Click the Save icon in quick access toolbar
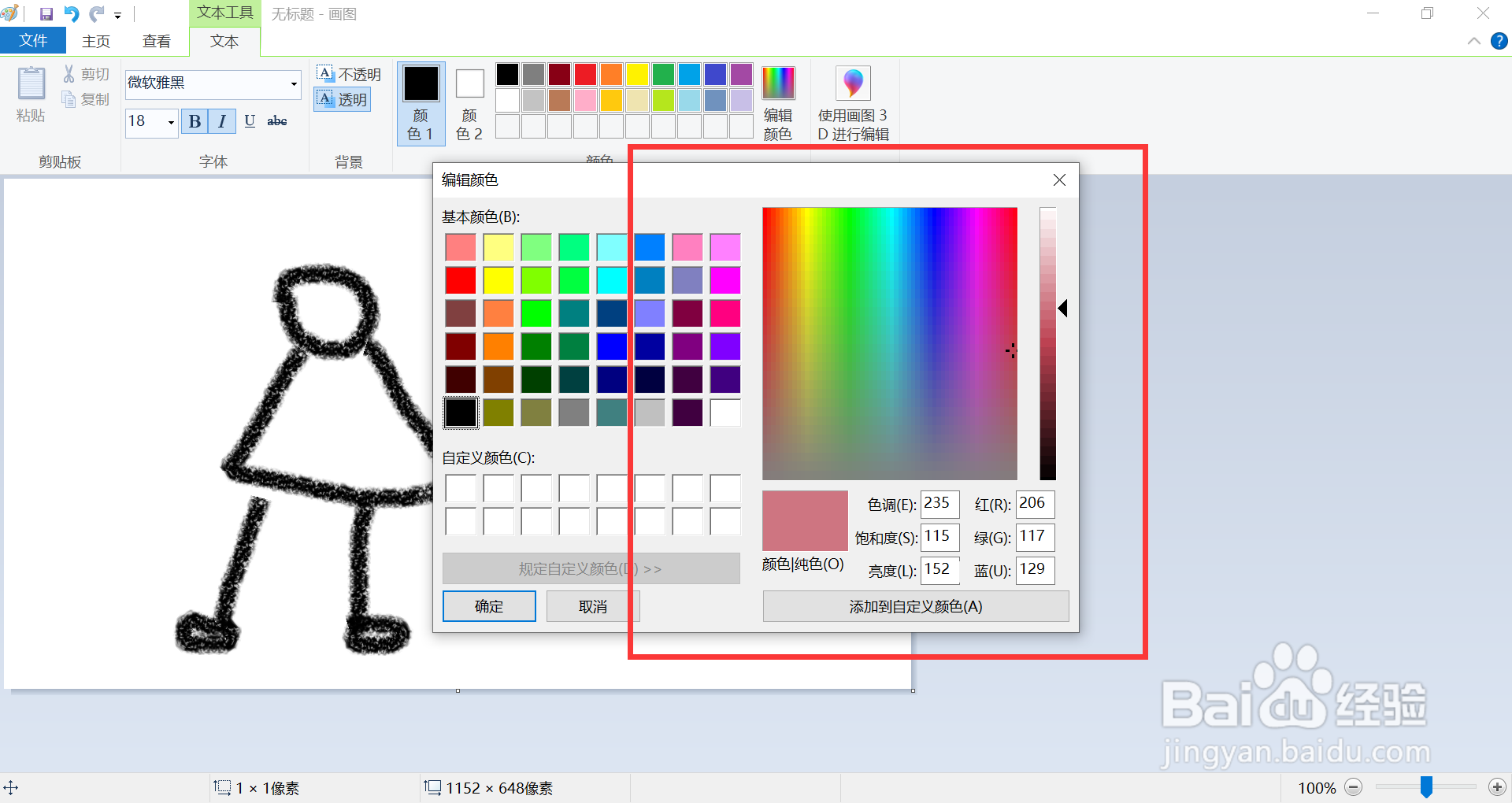The height and width of the screenshot is (803, 1512). 46,13
